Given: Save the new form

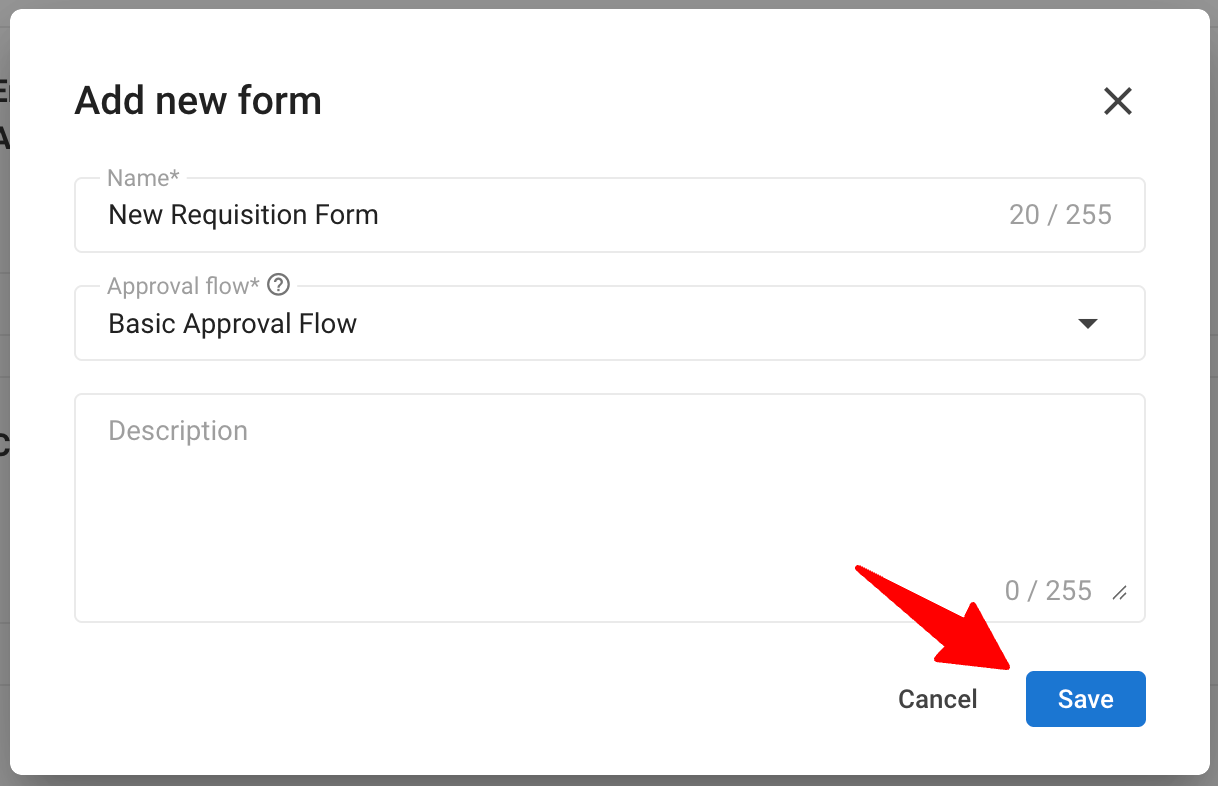Looking at the screenshot, I should pos(1085,699).
